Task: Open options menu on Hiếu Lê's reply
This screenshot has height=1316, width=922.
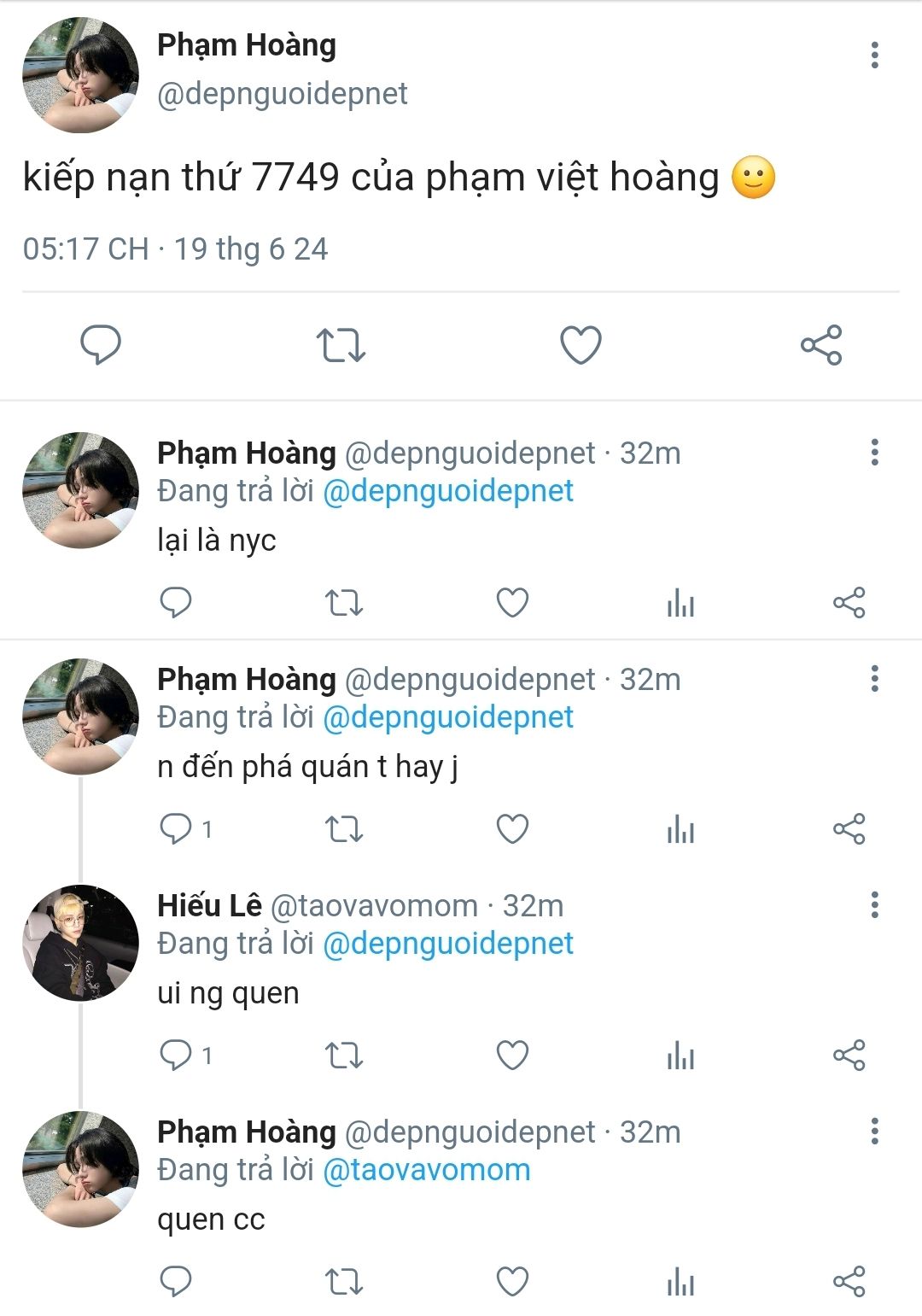Action: coord(874,904)
